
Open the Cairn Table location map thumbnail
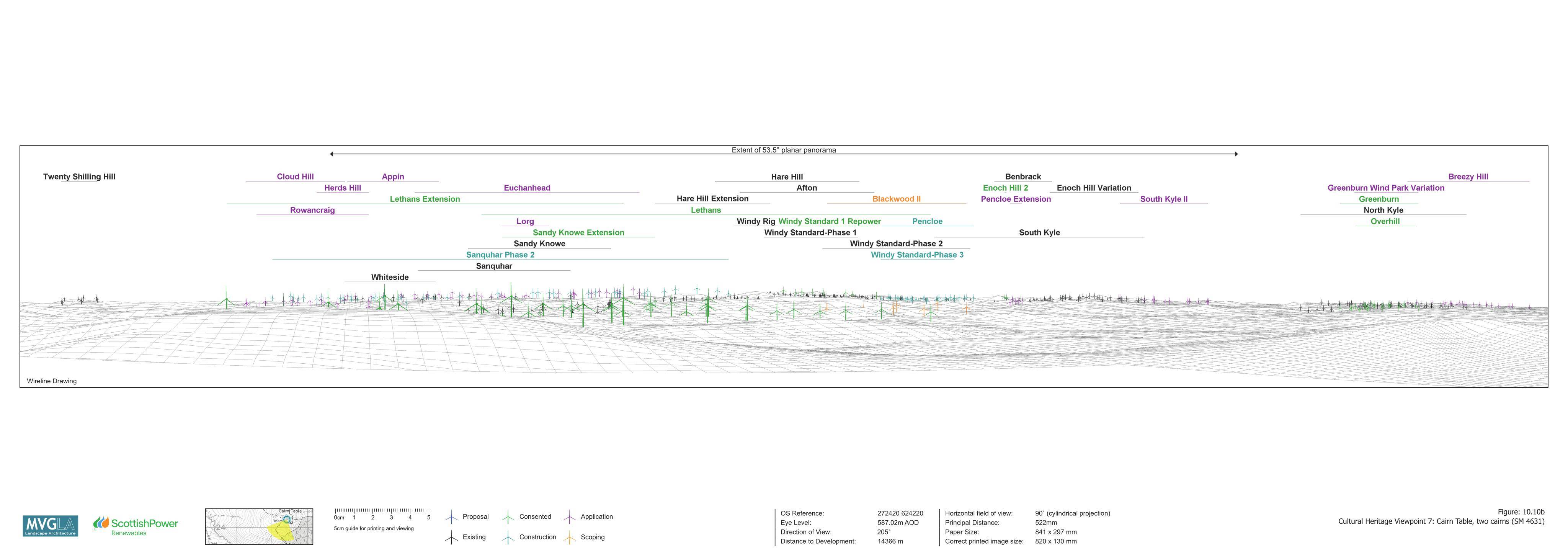[259, 526]
